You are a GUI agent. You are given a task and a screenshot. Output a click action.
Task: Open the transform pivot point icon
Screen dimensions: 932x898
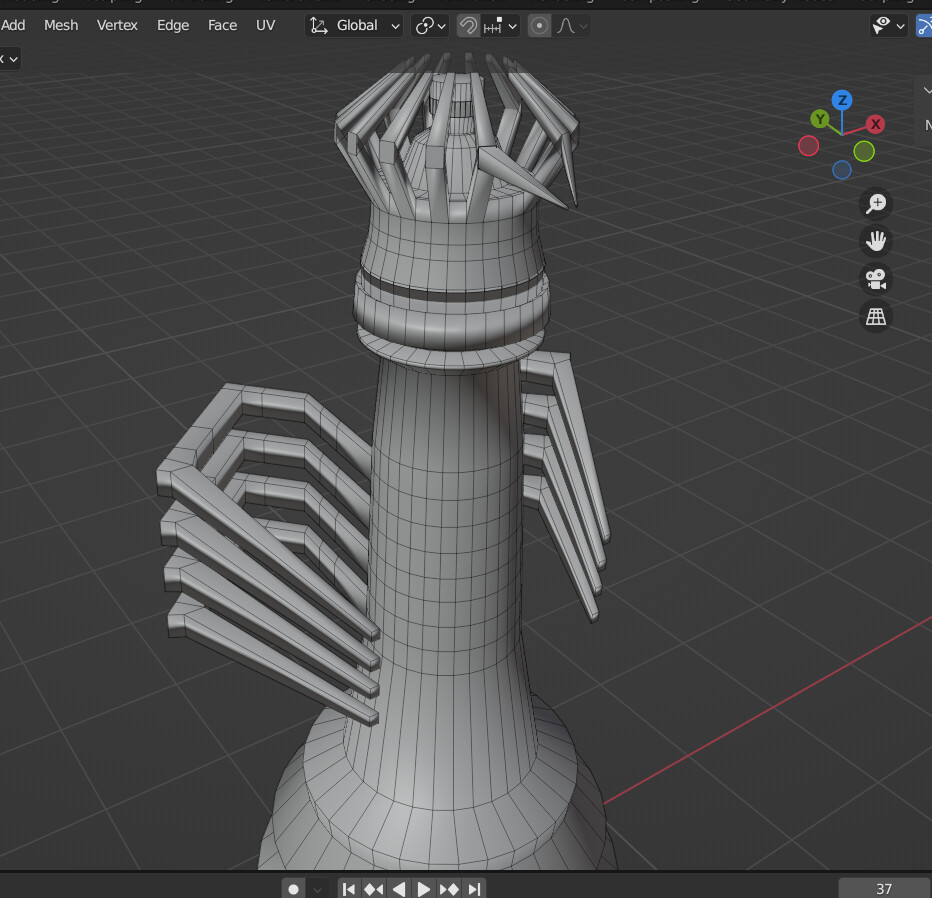point(423,25)
